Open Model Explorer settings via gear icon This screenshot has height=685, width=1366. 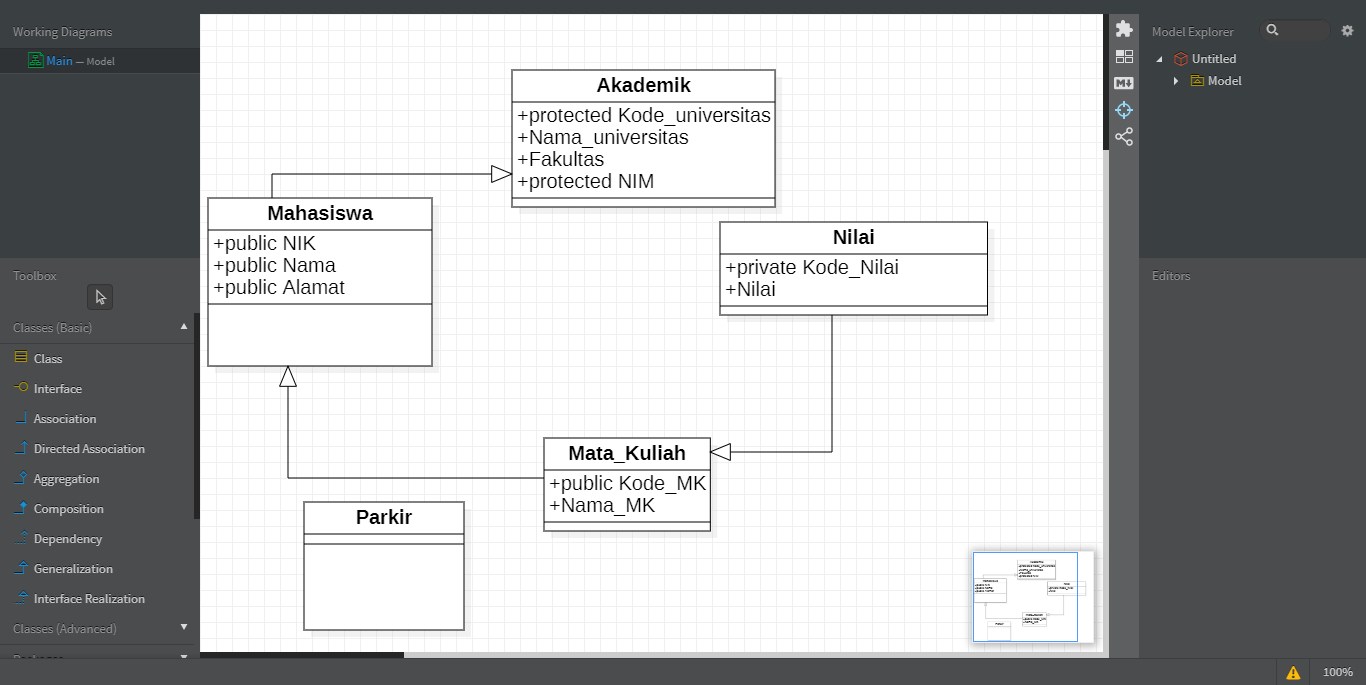[1348, 31]
